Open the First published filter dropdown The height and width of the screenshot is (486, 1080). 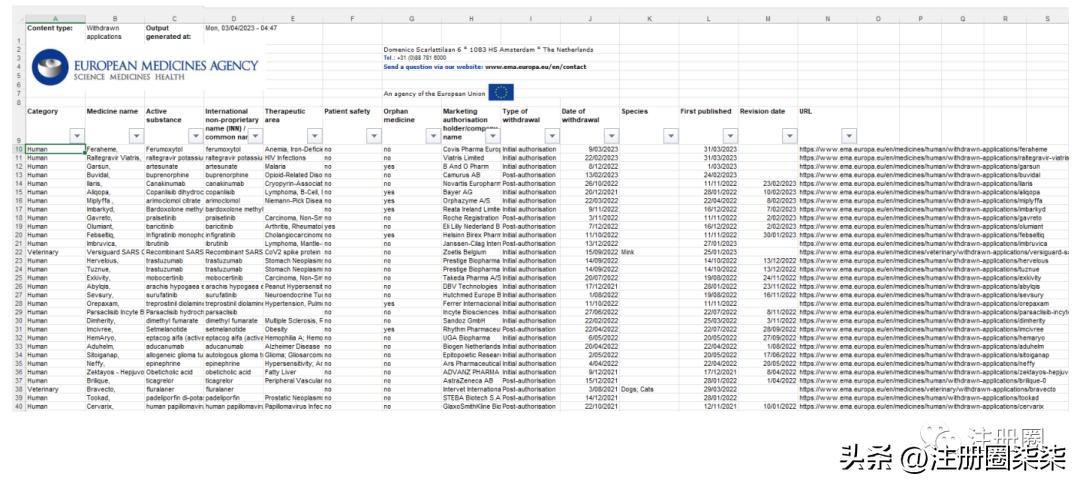(728, 135)
